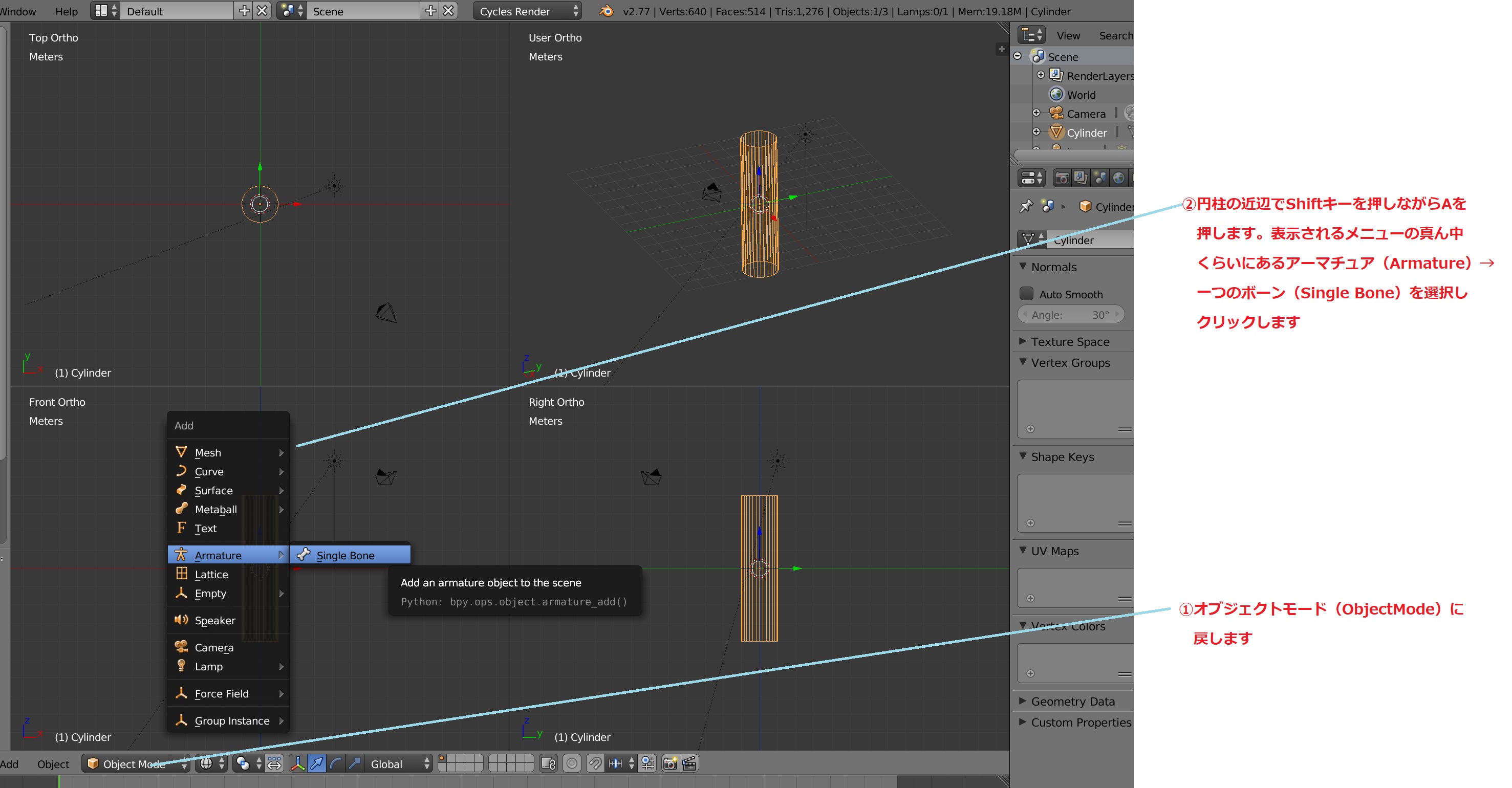This screenshot has width=1512, height=788.
Task: Open the viewport shading globe selector
Action: coord(212,763)
